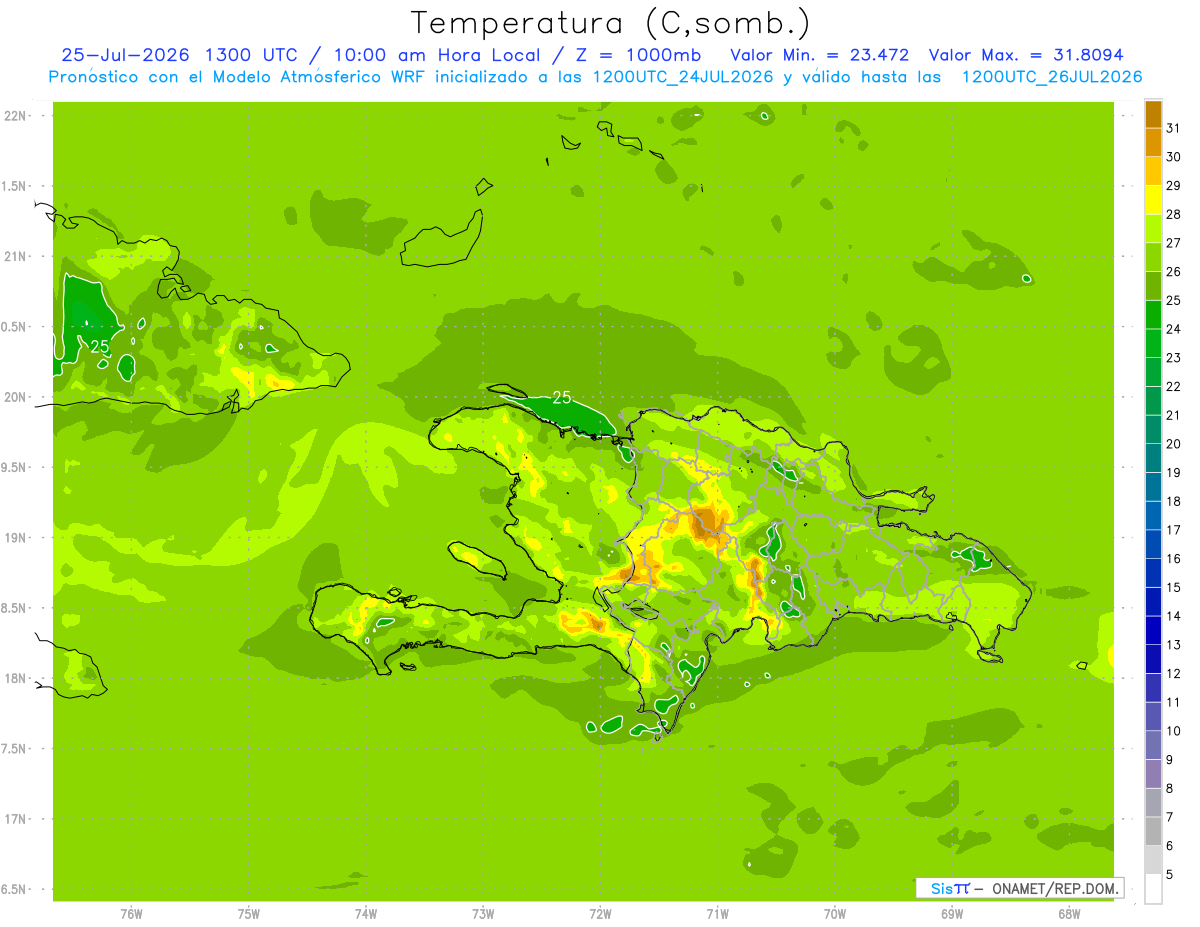This screenshot has width=1200, height=927.
Task: Click the '21N' latitude axis label
Action: [15, 256]
